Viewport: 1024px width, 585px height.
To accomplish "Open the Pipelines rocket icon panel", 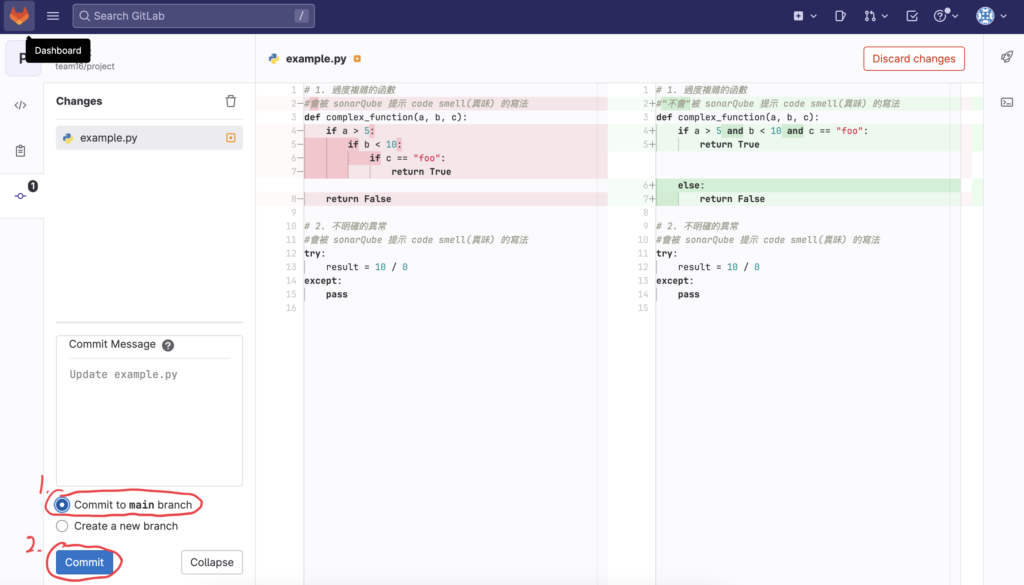I will (1007, 58).
